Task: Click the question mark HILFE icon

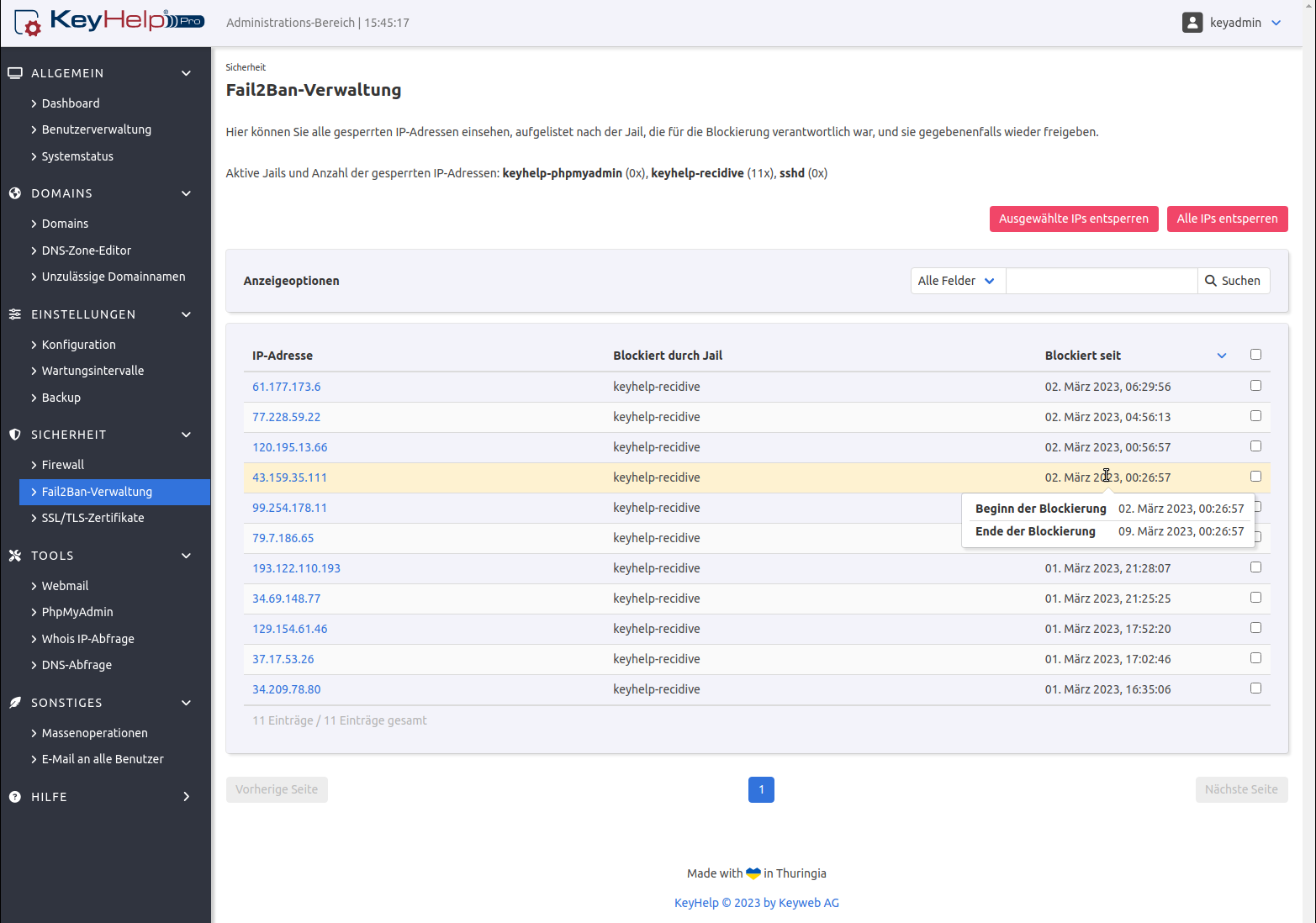Action: coord(15,797)
